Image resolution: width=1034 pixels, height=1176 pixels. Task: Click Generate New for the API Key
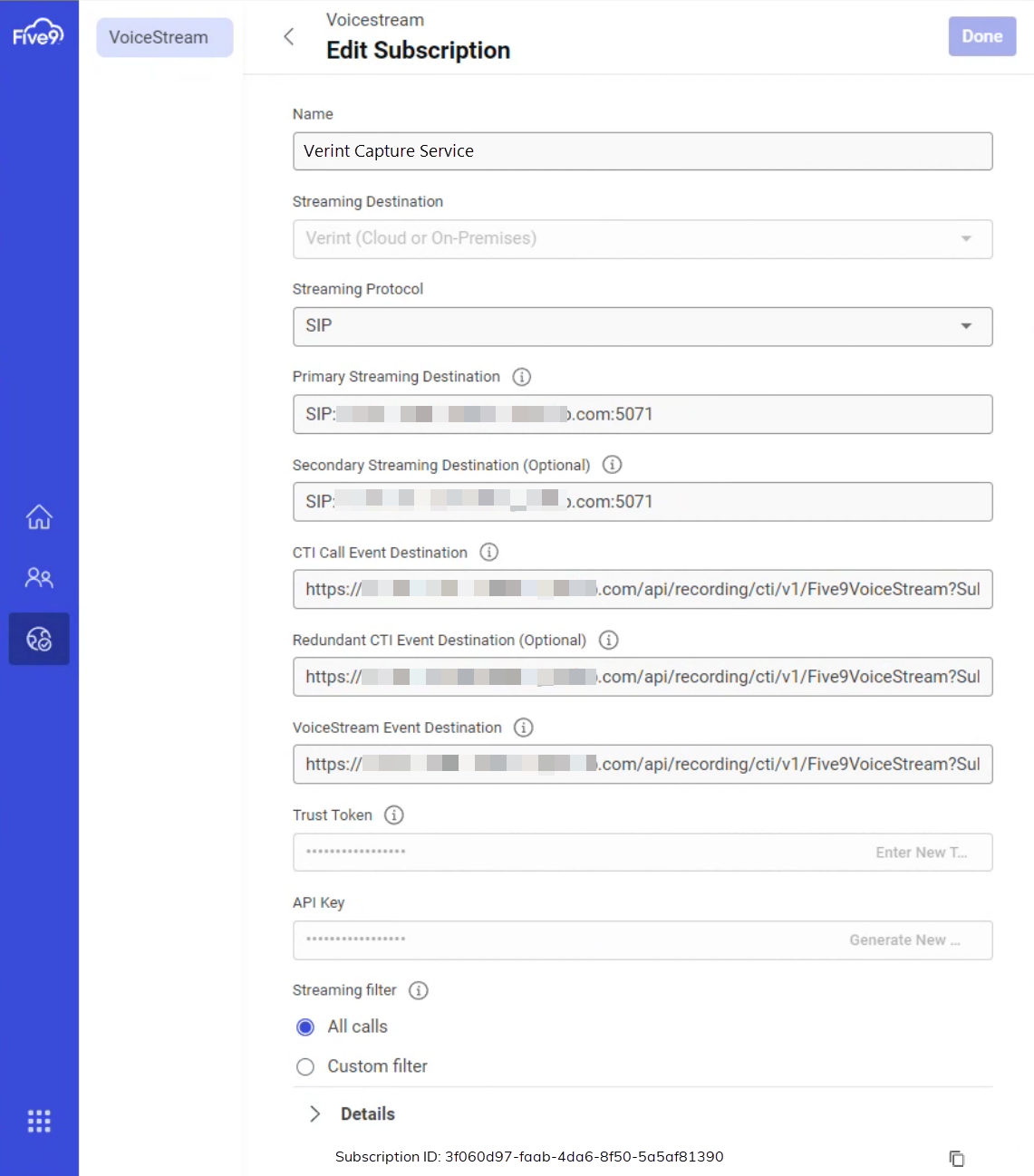click(x=904, y=940)
